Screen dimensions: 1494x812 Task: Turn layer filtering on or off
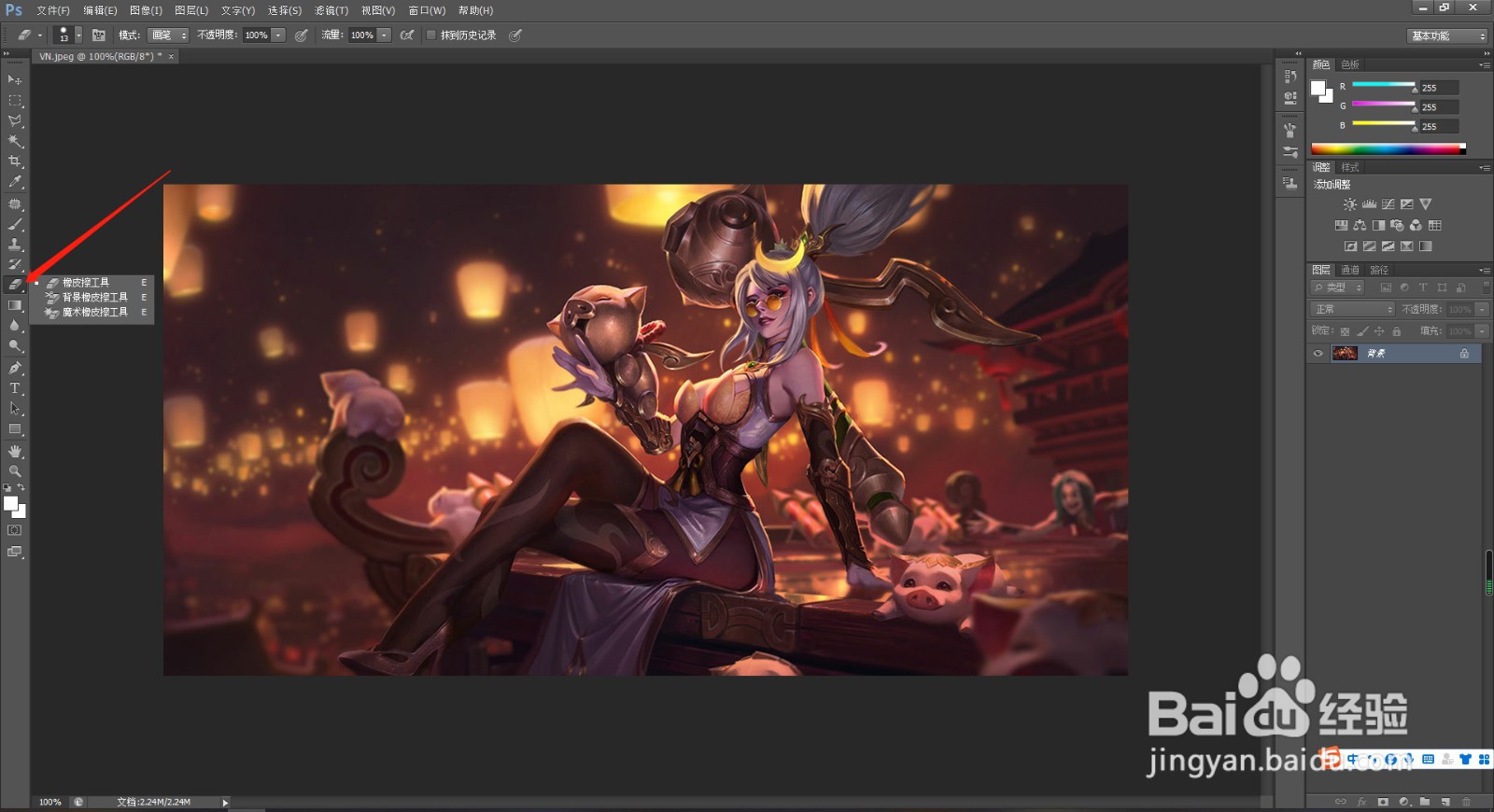click(x=1487, y=287)
